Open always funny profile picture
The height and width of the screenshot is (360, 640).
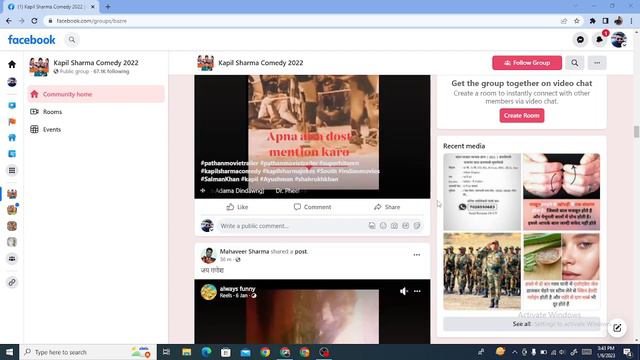209,292
